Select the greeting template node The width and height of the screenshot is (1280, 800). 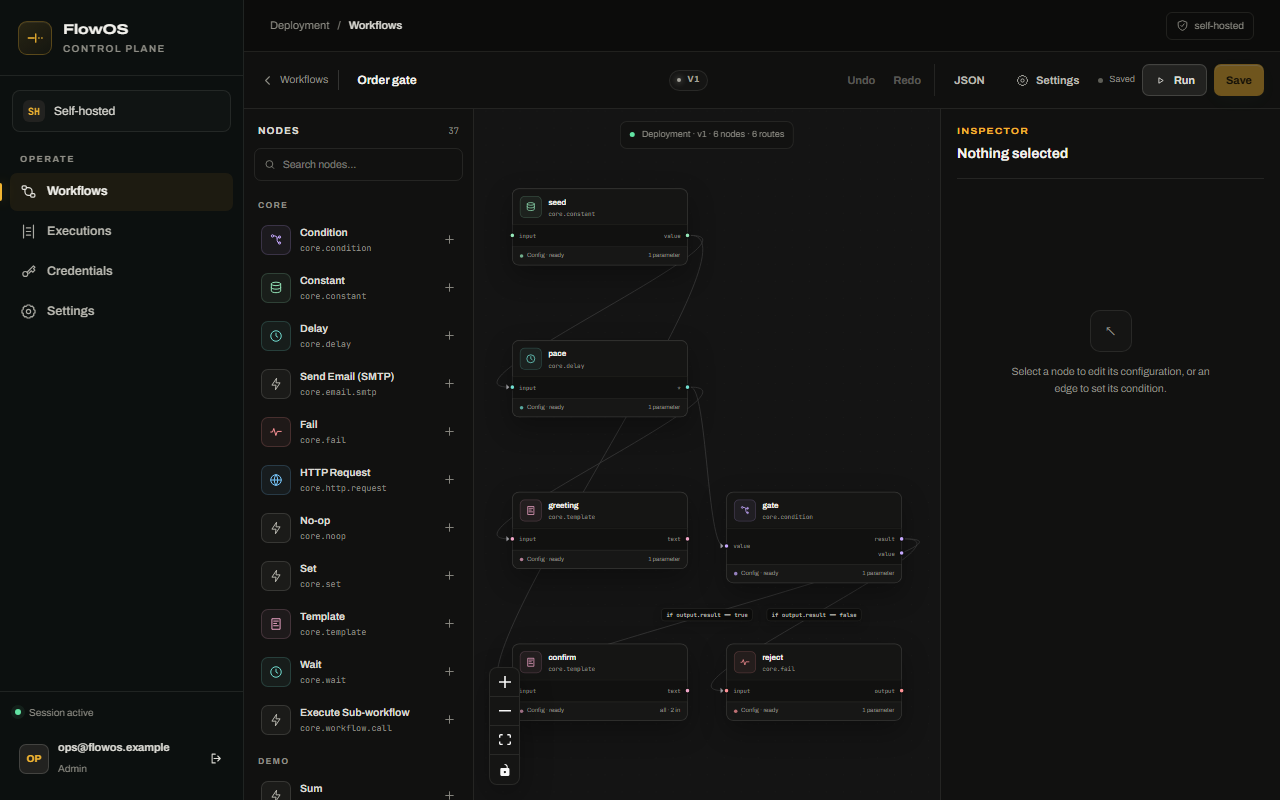coord(600,531)
